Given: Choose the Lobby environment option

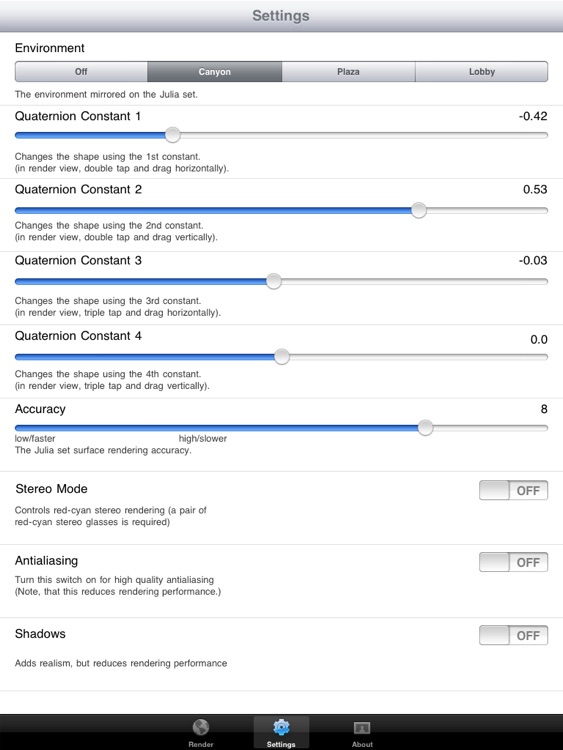Looking at the screenshot, I should (482, 71).
